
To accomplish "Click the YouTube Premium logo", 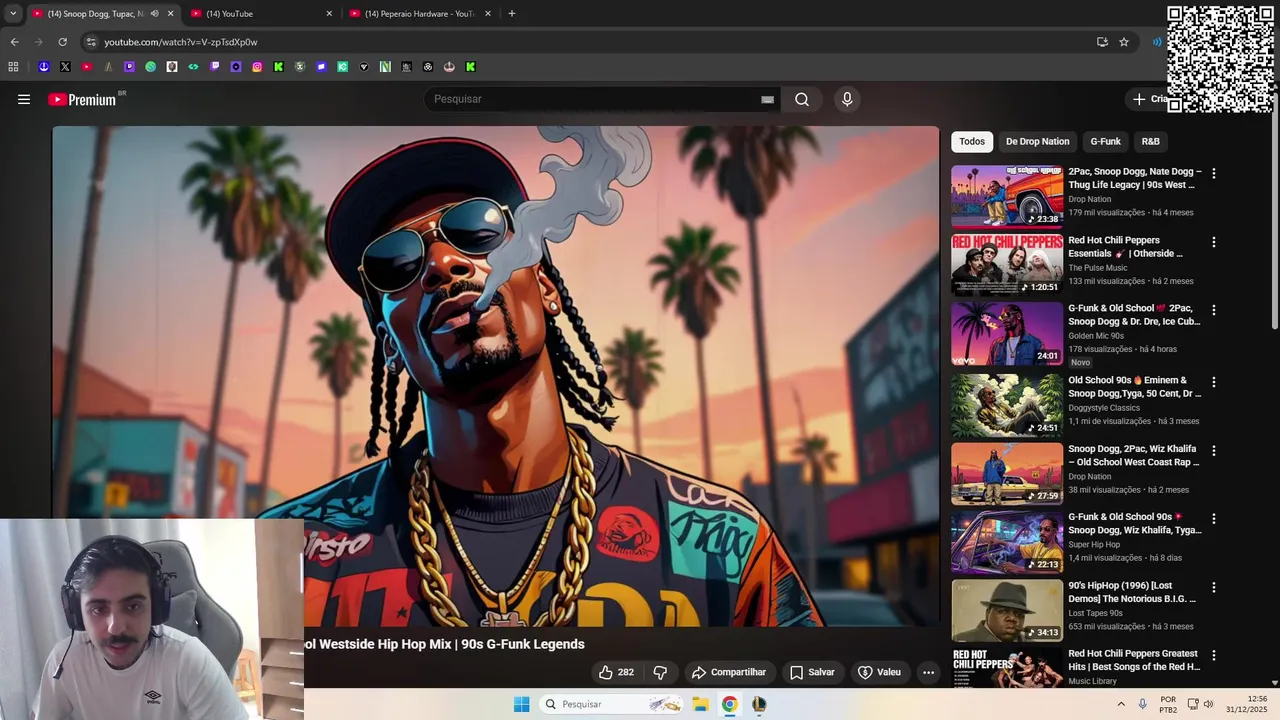I will (82, 99).
